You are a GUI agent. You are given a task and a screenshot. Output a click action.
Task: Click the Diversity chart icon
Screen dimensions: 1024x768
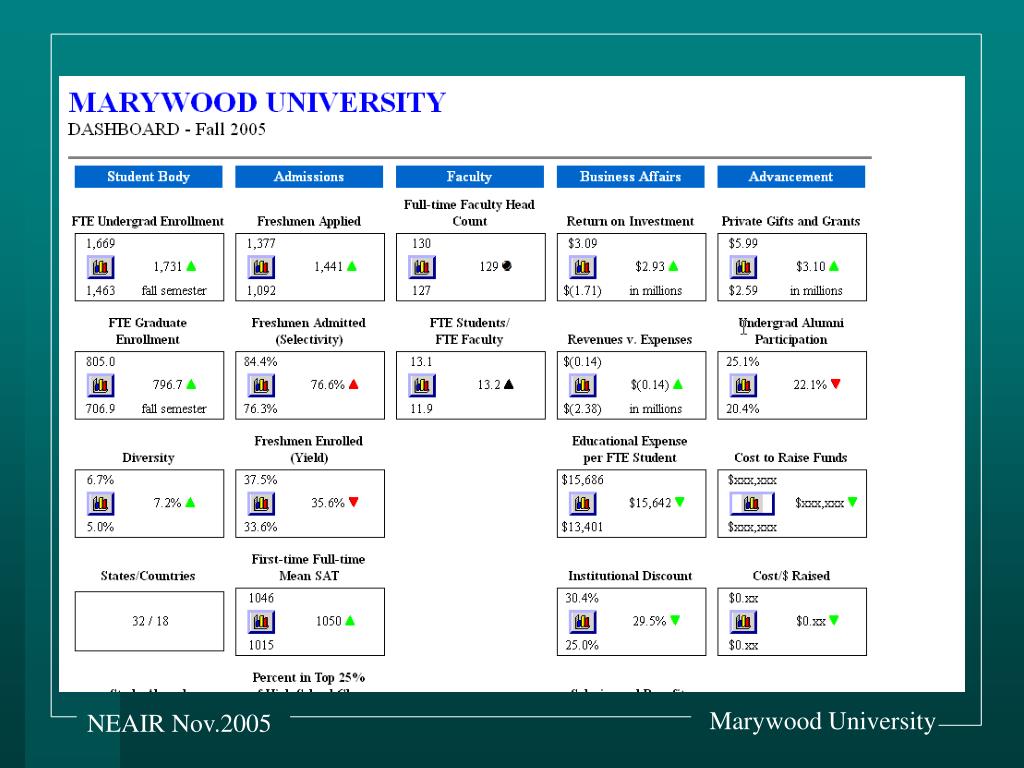[x=101, y=503]
